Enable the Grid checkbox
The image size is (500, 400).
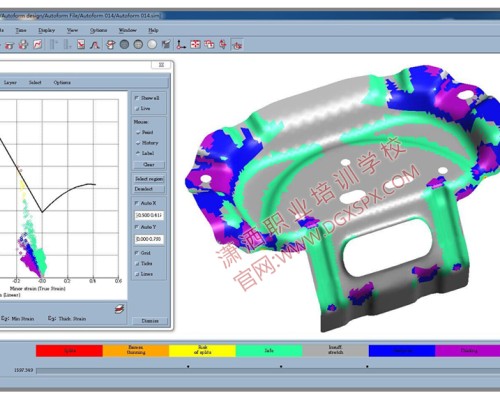point(137,253)
